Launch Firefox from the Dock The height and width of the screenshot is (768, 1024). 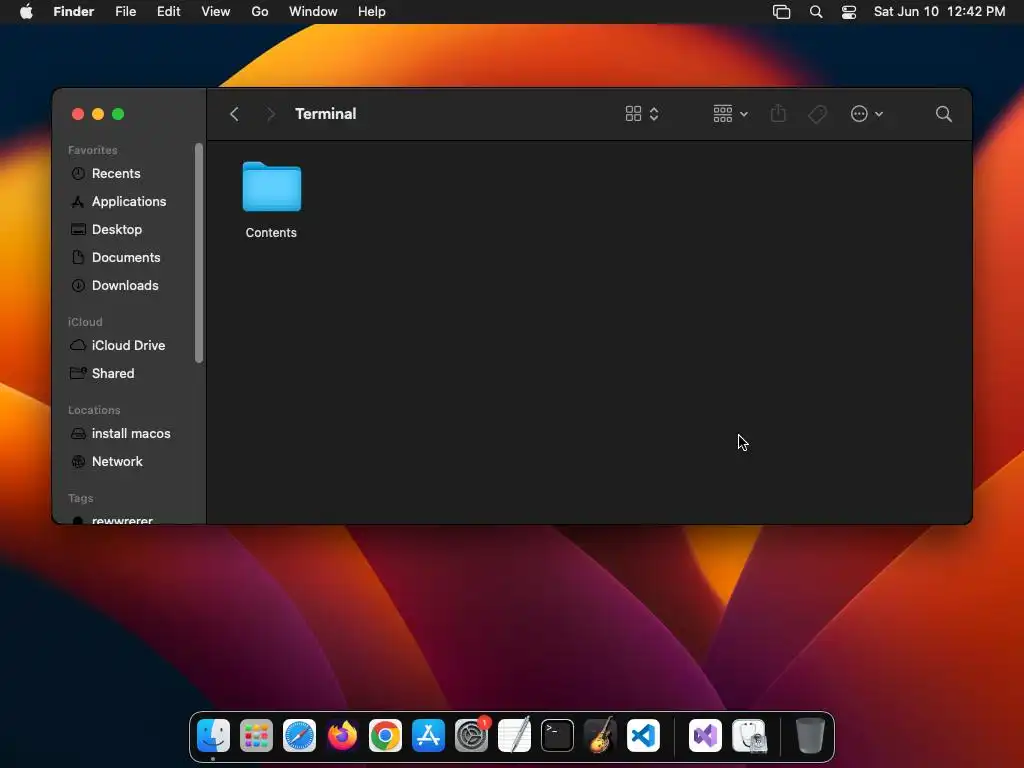point(342,736)
